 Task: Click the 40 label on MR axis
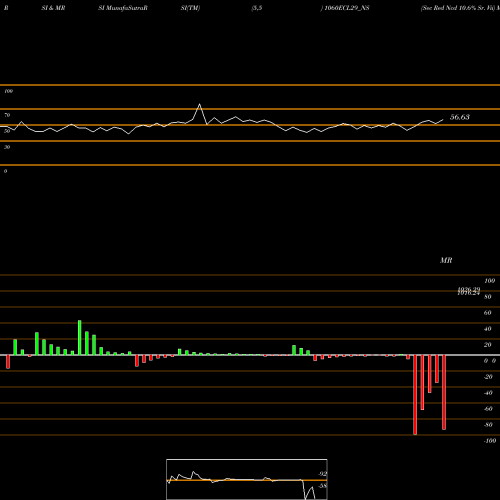point(487,329)
